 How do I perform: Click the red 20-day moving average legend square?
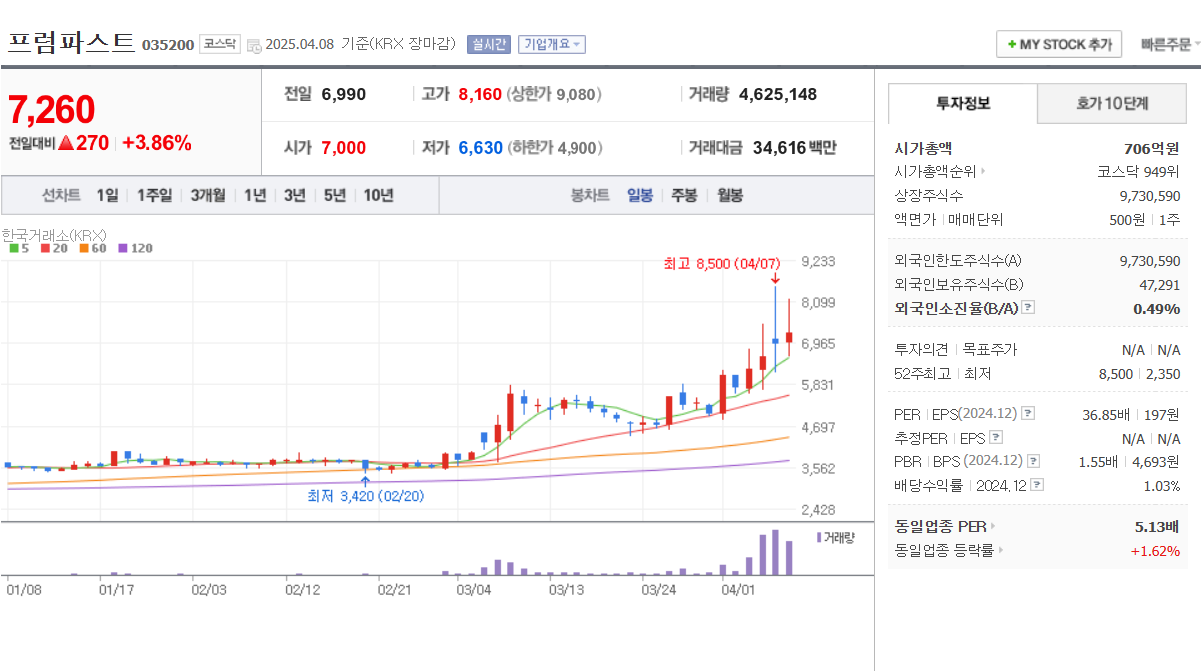pos(45,248)
